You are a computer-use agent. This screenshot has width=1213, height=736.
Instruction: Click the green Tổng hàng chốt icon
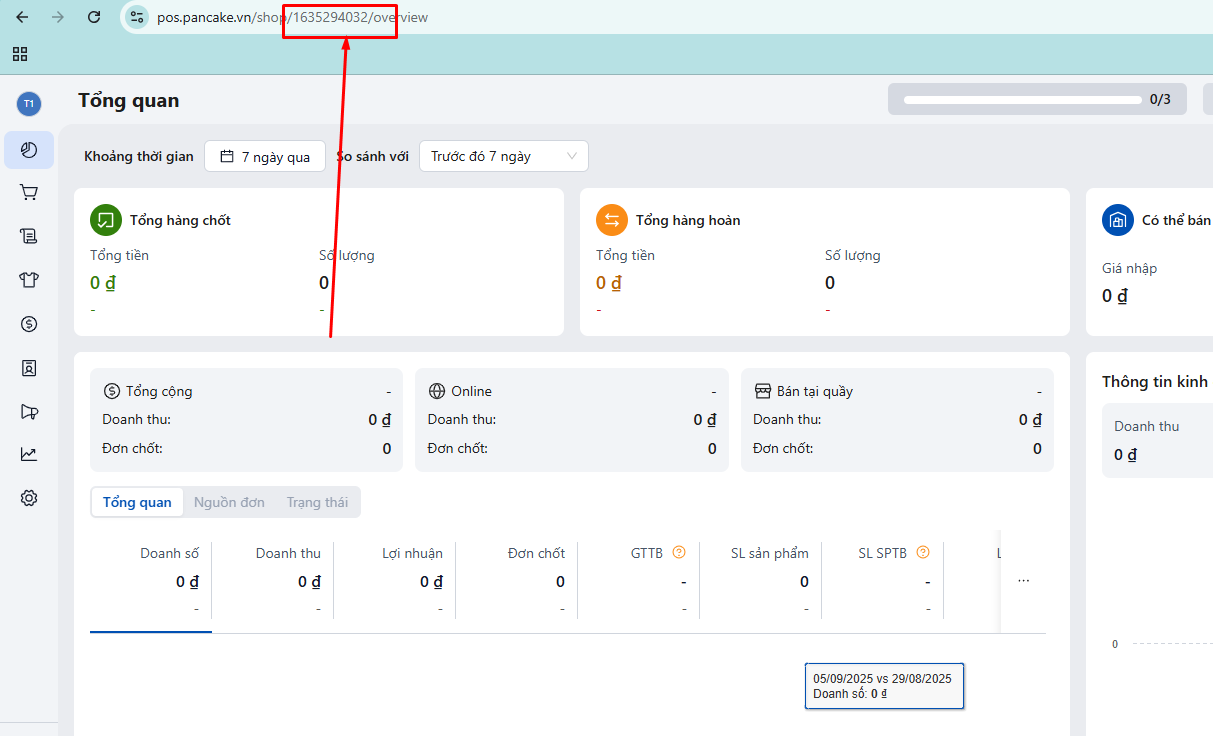point(106,220)
